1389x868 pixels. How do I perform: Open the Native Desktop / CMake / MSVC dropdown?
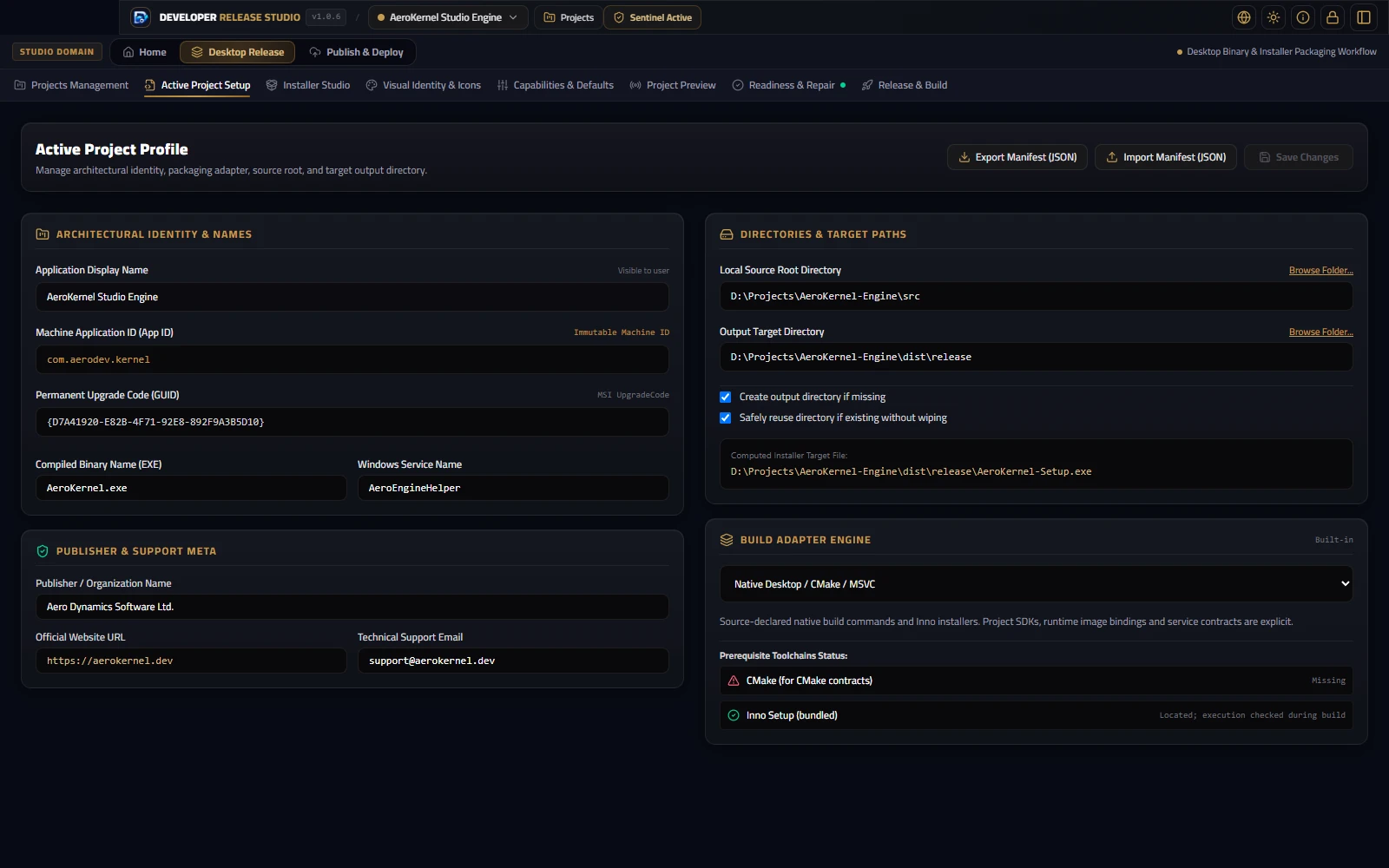pyautogui.click(x=1037, y=584)
